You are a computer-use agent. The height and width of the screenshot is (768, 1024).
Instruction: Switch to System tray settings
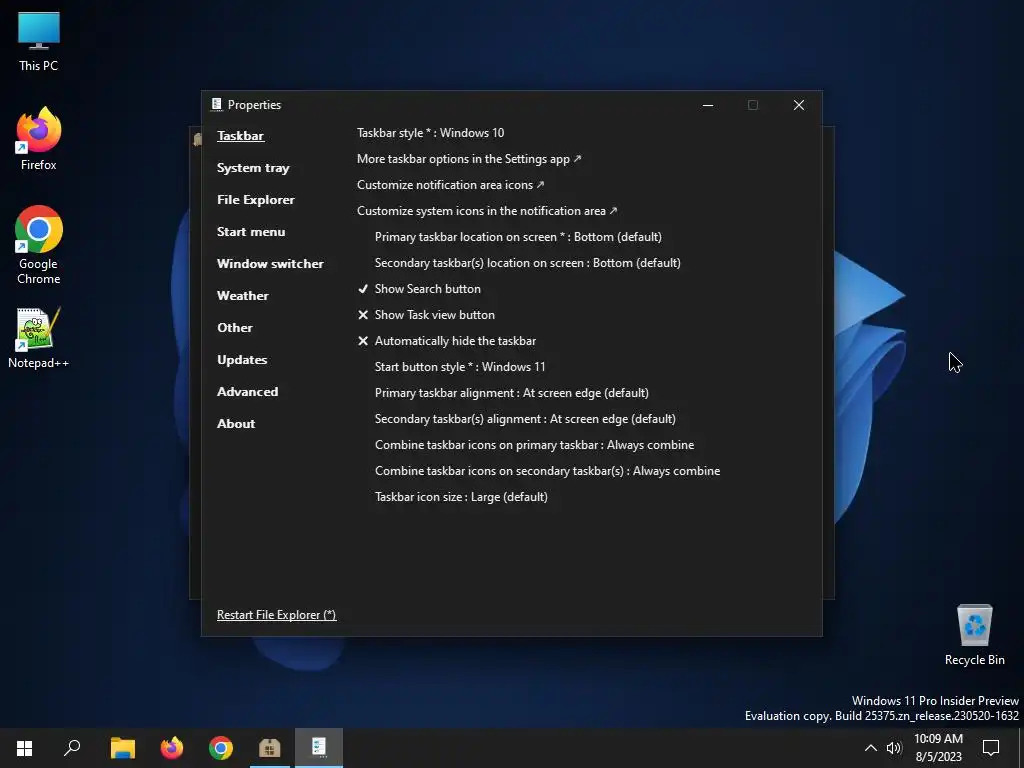(253, 168)
